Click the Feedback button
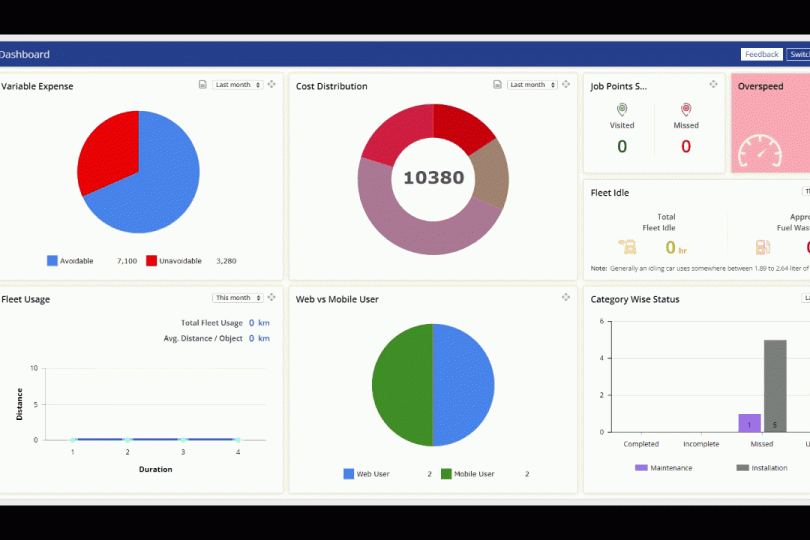810x540 pixels. tap(761, 55)
